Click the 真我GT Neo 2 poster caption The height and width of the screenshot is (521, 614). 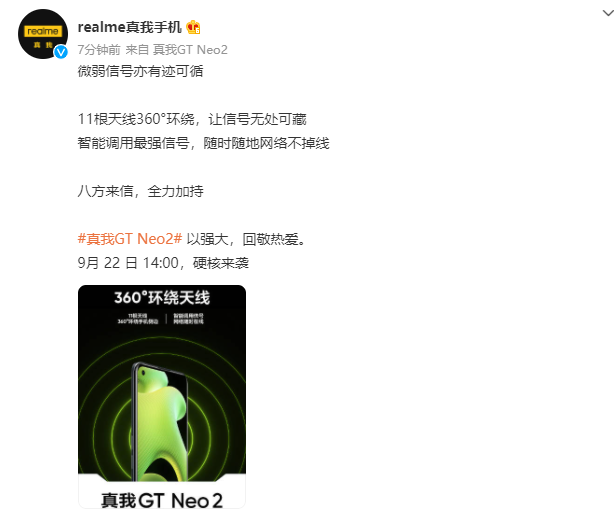click(162, 500)
